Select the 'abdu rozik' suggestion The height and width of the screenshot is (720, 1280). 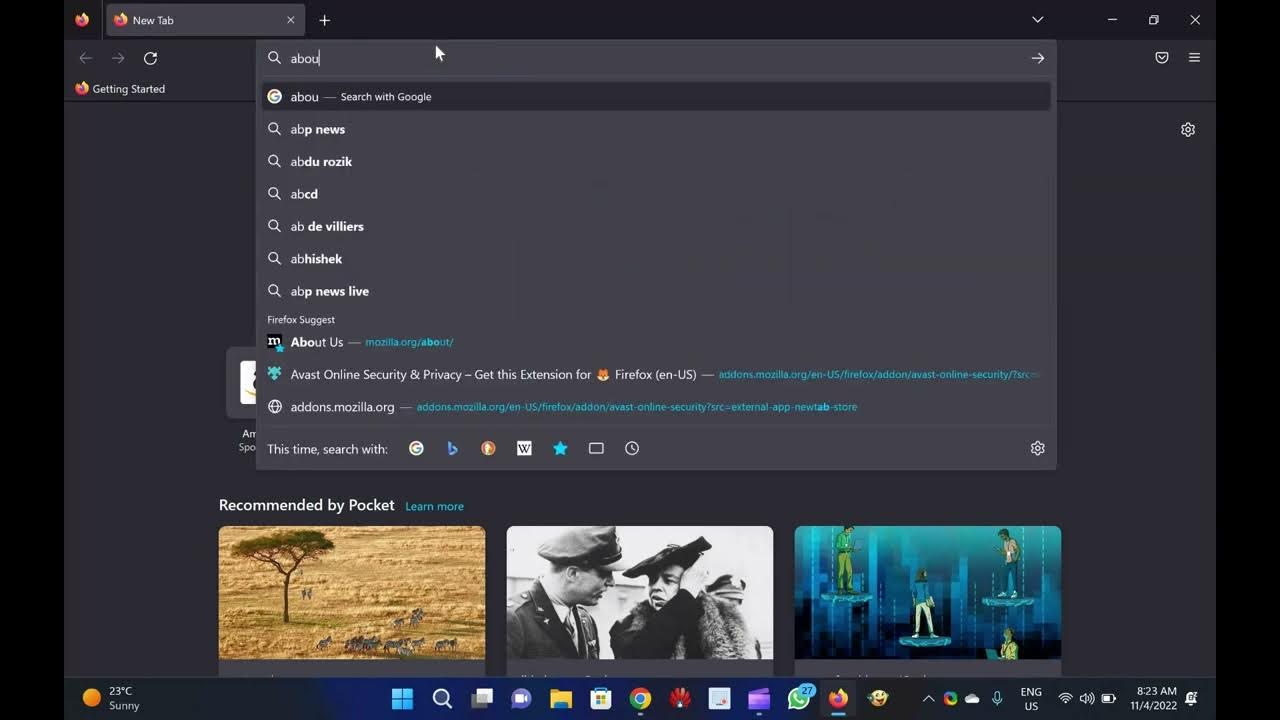coord(656,162)
